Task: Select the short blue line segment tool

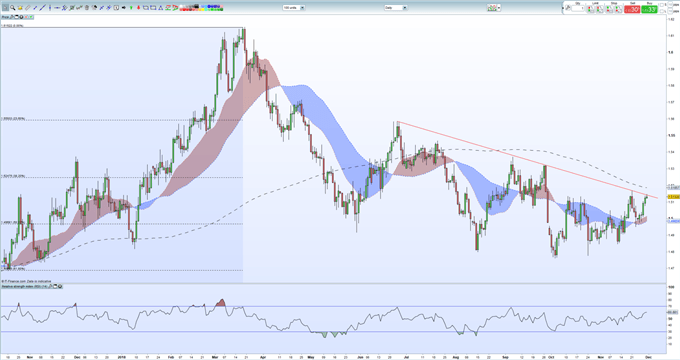Action: click(35, 7)
